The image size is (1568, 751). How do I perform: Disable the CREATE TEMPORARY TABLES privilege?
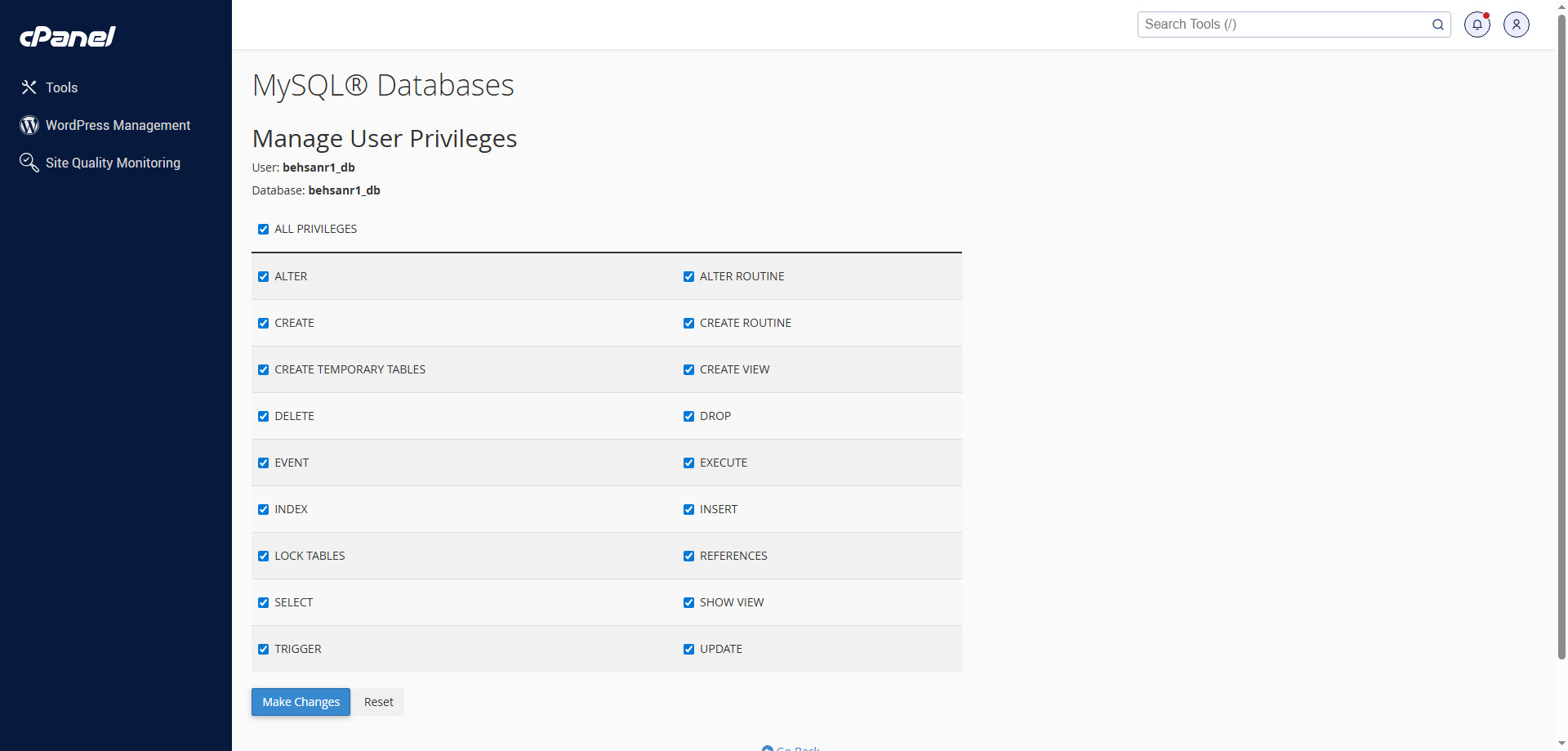(x=263, y=370)
